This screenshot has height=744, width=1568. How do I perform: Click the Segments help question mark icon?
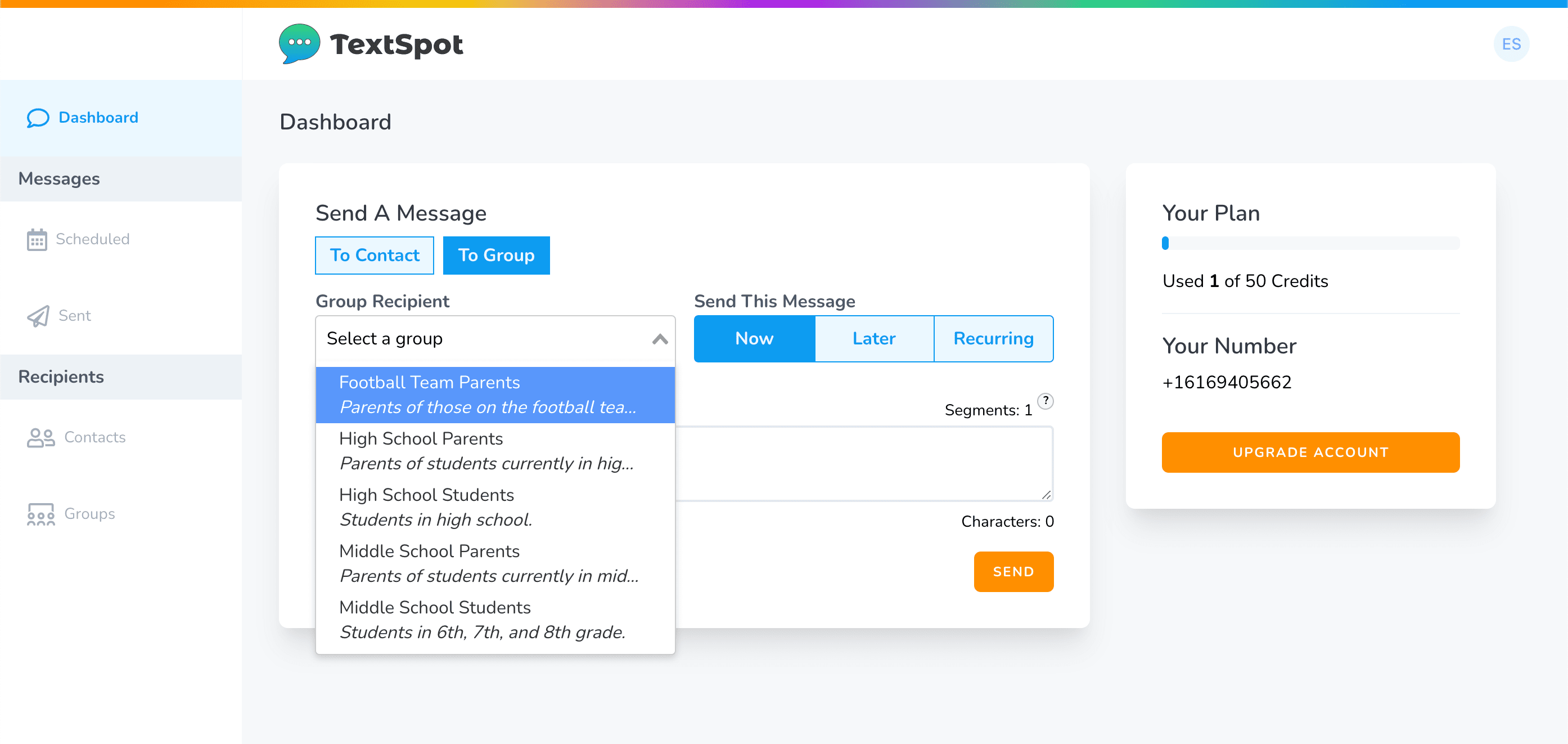pyautogui.click(x=1045, y=401)
